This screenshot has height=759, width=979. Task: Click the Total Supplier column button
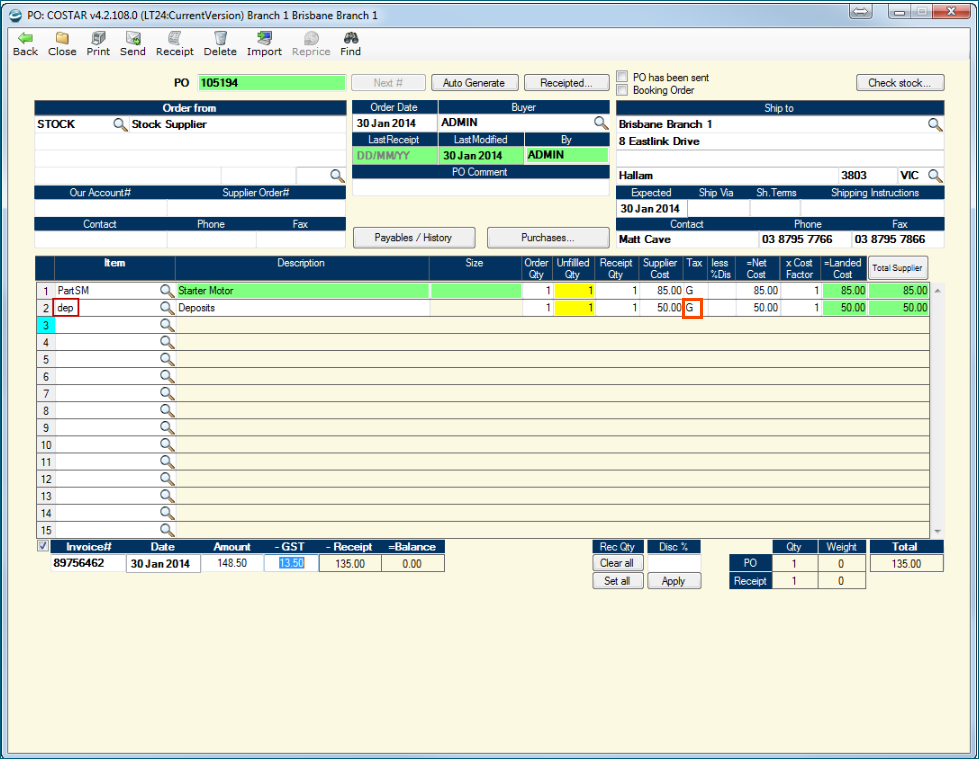click(x=897, y=268)
